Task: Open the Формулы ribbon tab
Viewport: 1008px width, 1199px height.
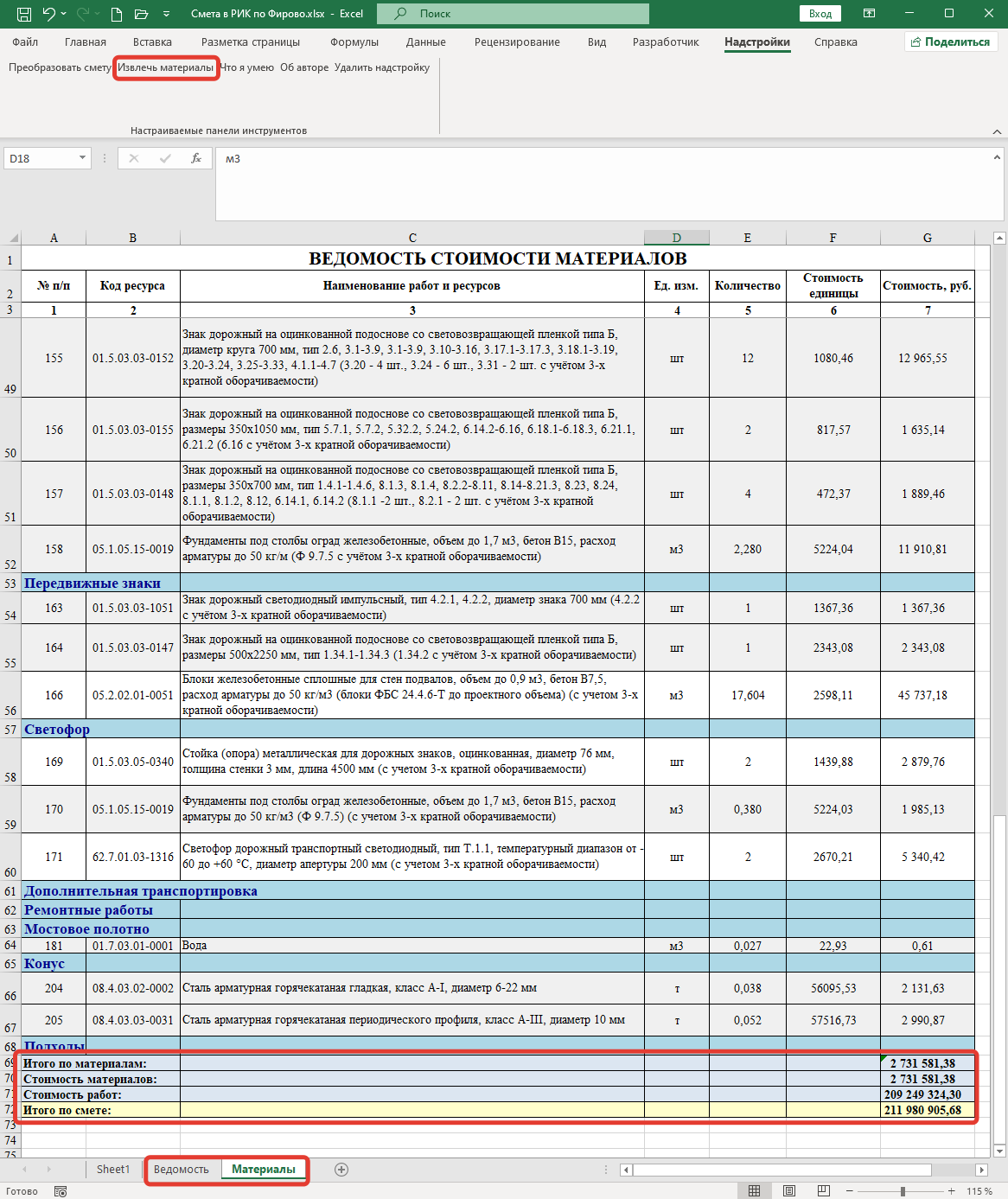Action: (354, 41)
